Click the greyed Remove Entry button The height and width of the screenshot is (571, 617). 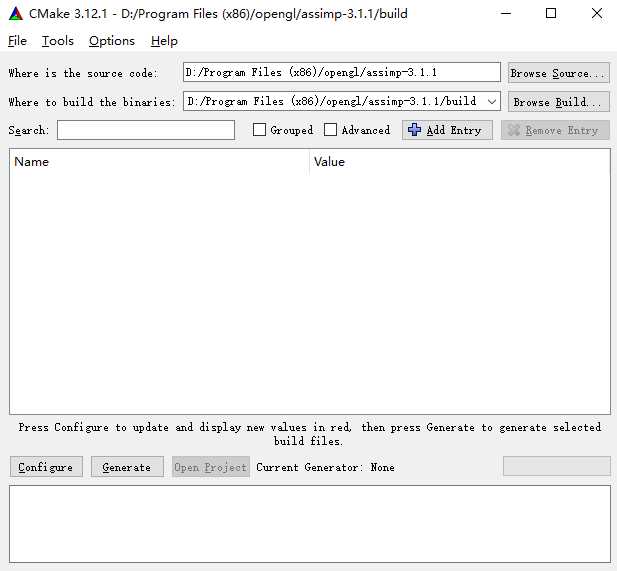(x=555, y=130)
